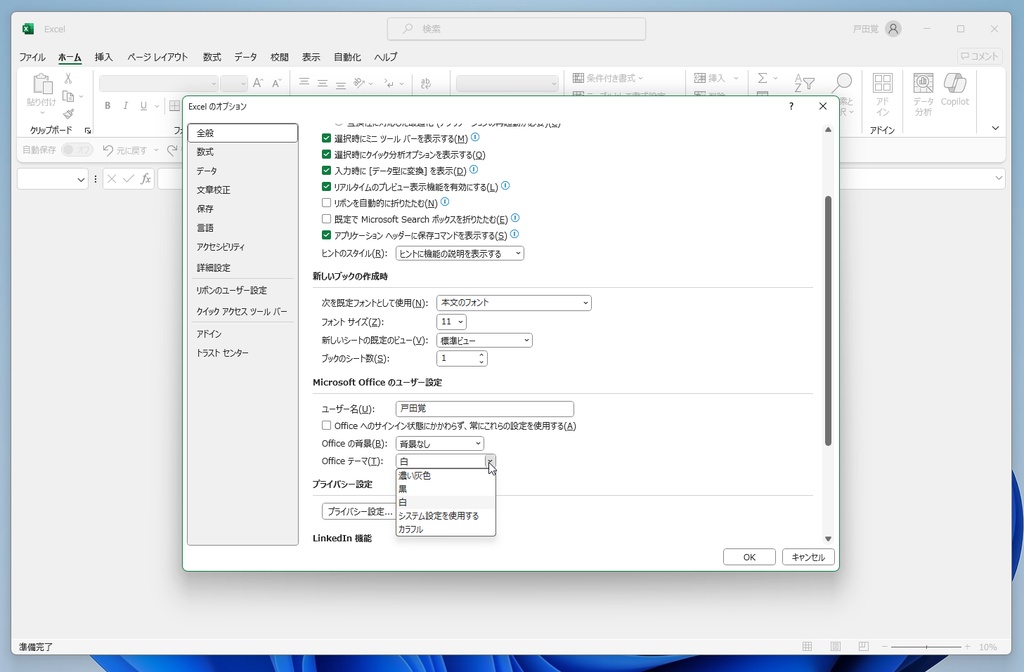The height and width of the screenshot is (672, 1024).
Task: Collapse the Excel ribbon using the chevron
Action: click(x=995, y=128)
